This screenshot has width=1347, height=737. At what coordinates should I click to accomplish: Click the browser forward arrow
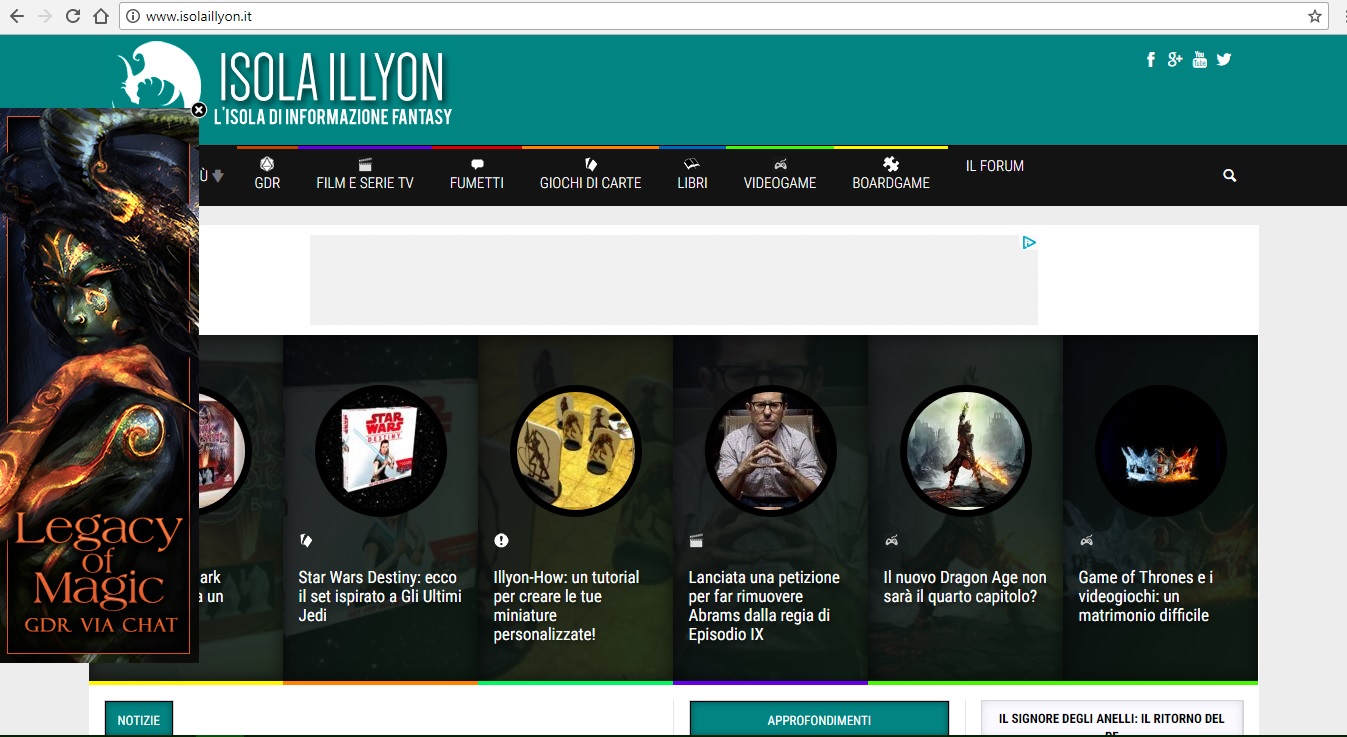45,16
